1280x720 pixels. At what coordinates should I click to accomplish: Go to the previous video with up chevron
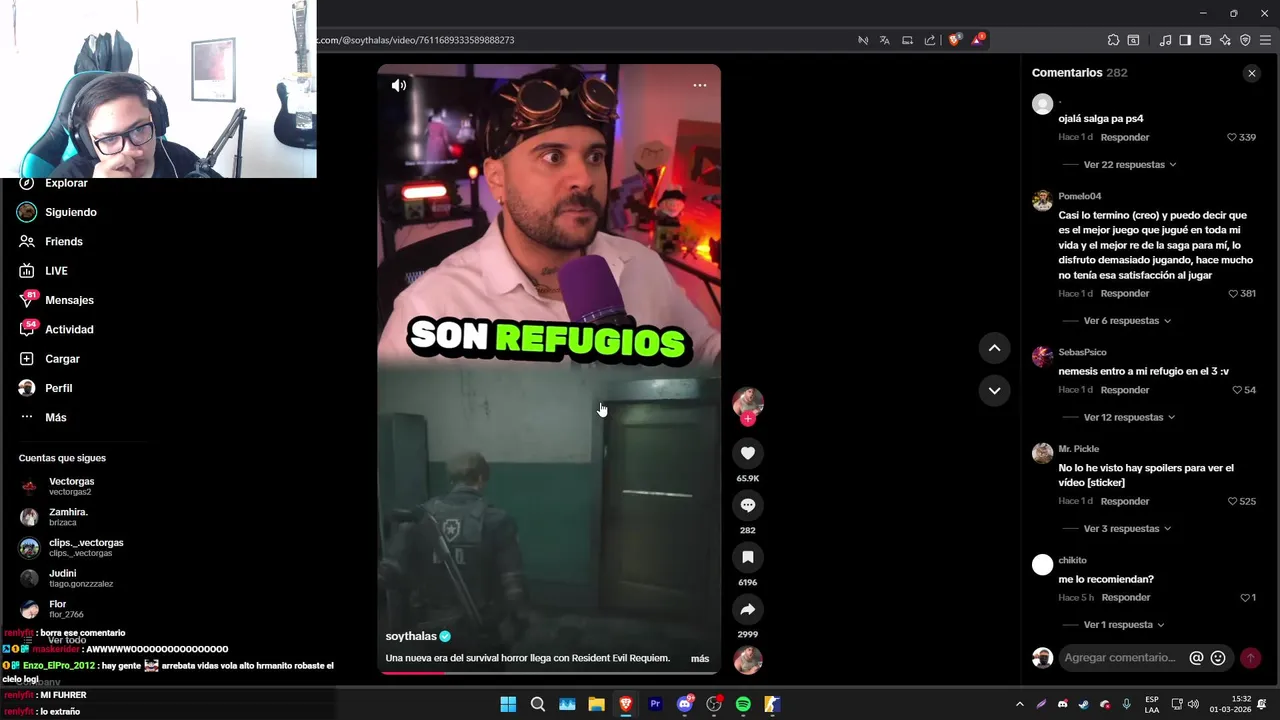point(994,348)
